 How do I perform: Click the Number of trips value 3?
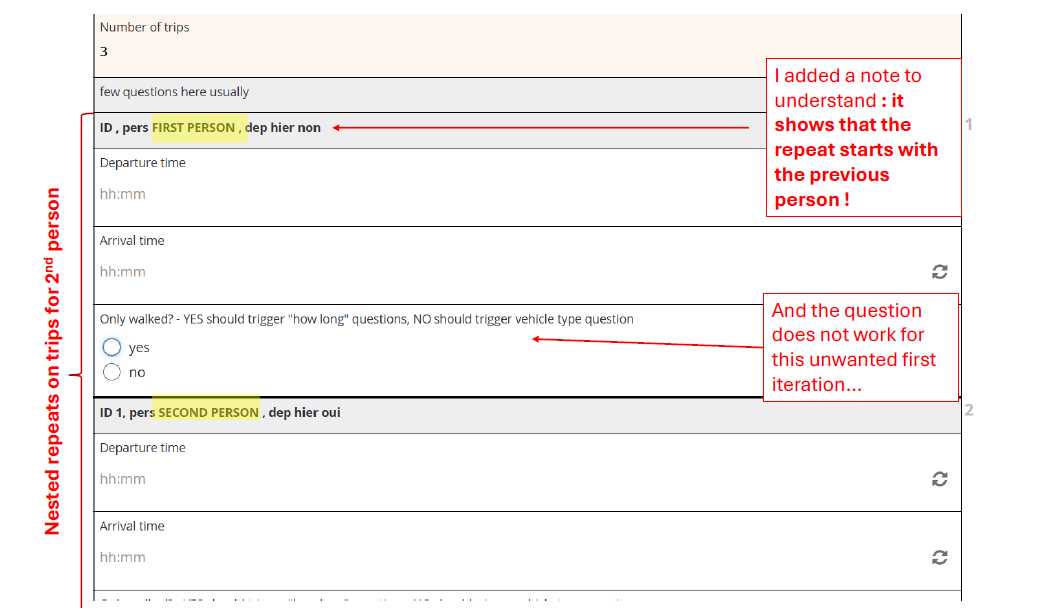click(x=105, y=52)
